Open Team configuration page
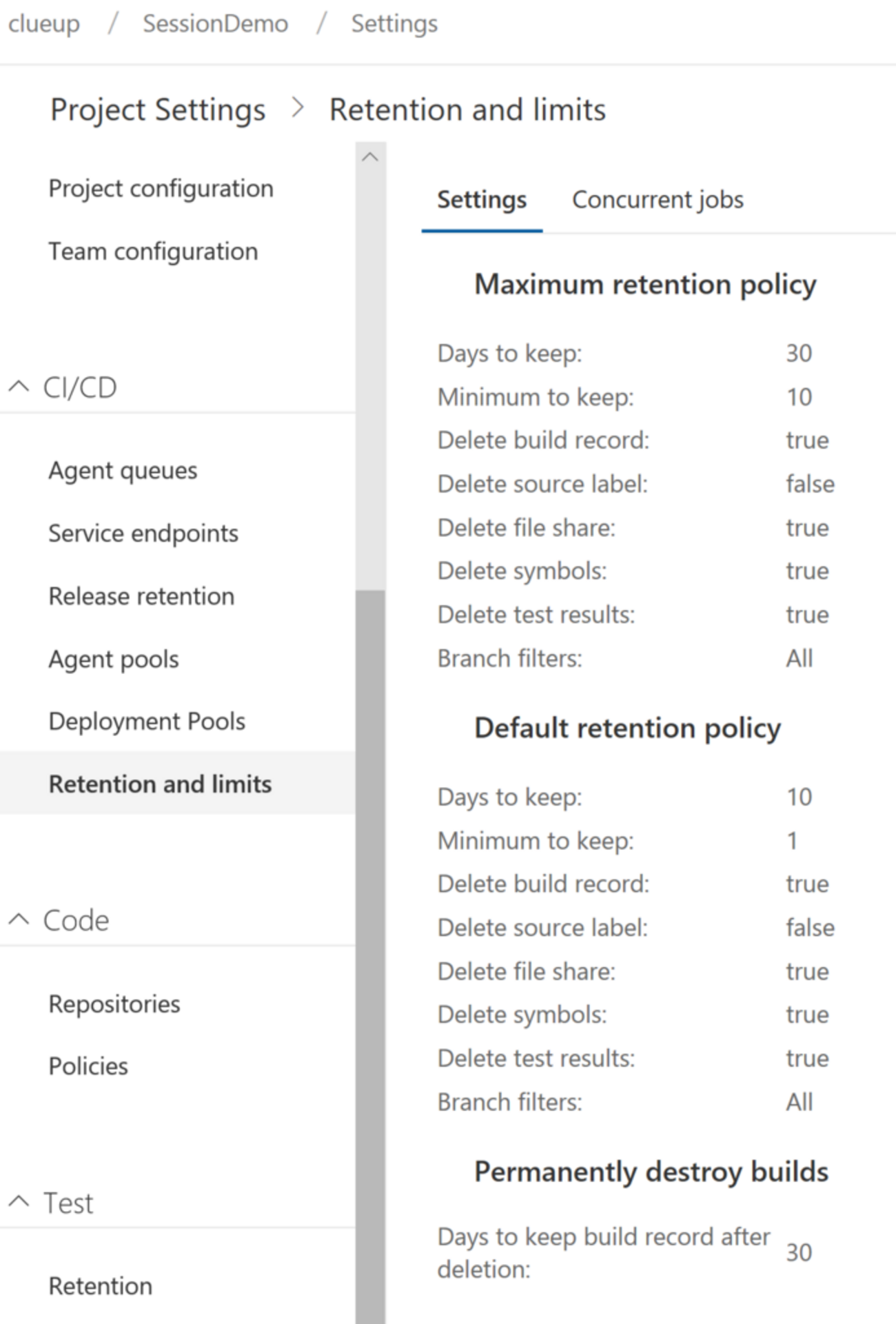This screenshot has width=896, height=1324. 153,252
